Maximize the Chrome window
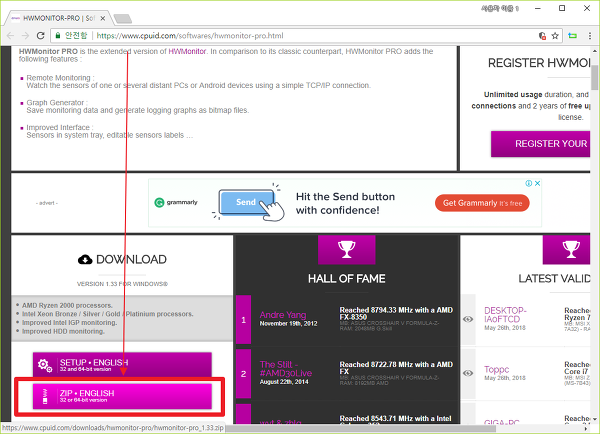The height and width of the screenshot is (434, 600). pyautogui.click(x=562, y=8)
